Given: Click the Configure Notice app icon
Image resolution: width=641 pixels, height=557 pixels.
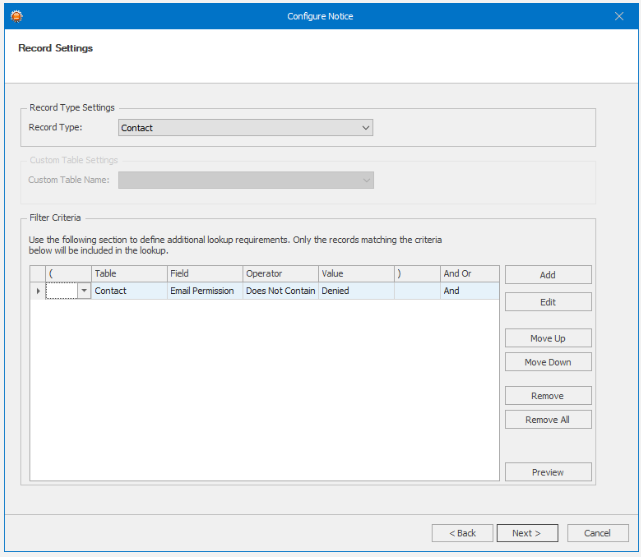Looking at the screenshot, I should pyautogui.click(x=16, y=16).
